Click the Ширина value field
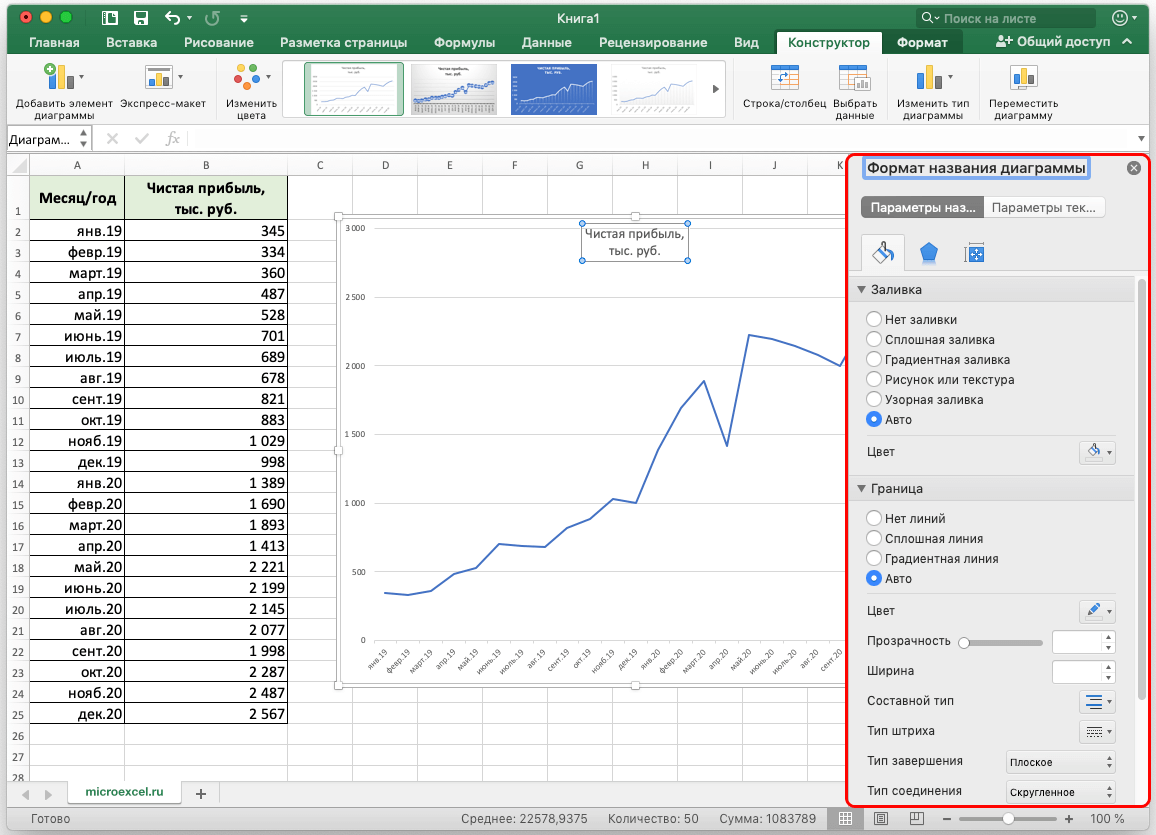Screen dimensions: 1156x835 click(1078, 671)
